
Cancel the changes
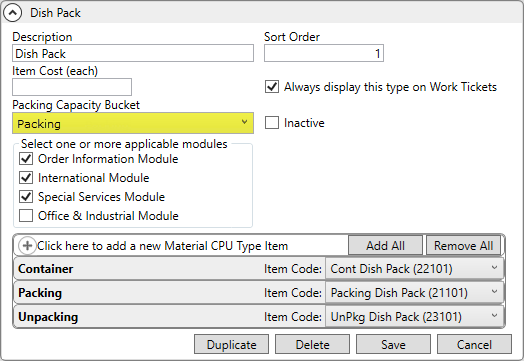click(x=474, y=344)
